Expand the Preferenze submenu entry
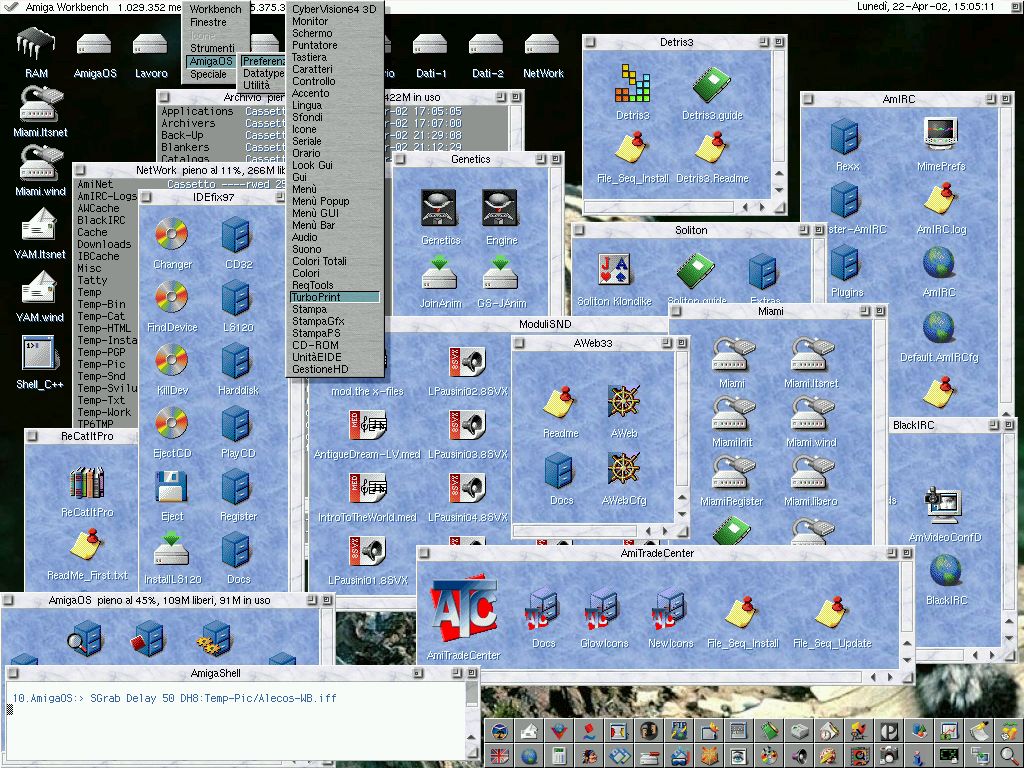The height and width of the screenshot is (768, 1024). tap(263, 61)
